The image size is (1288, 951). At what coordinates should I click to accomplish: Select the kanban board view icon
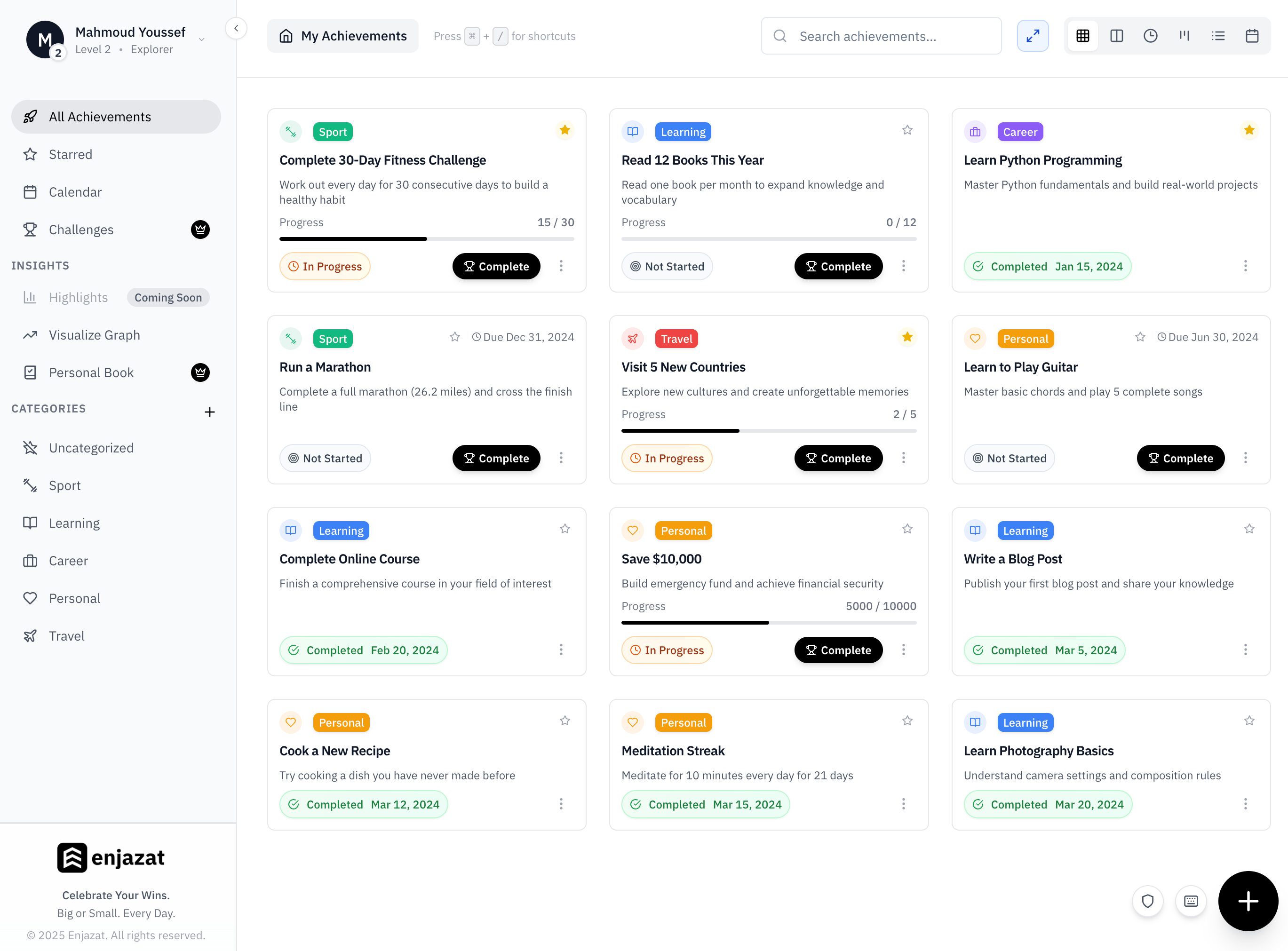[1185, 36]
